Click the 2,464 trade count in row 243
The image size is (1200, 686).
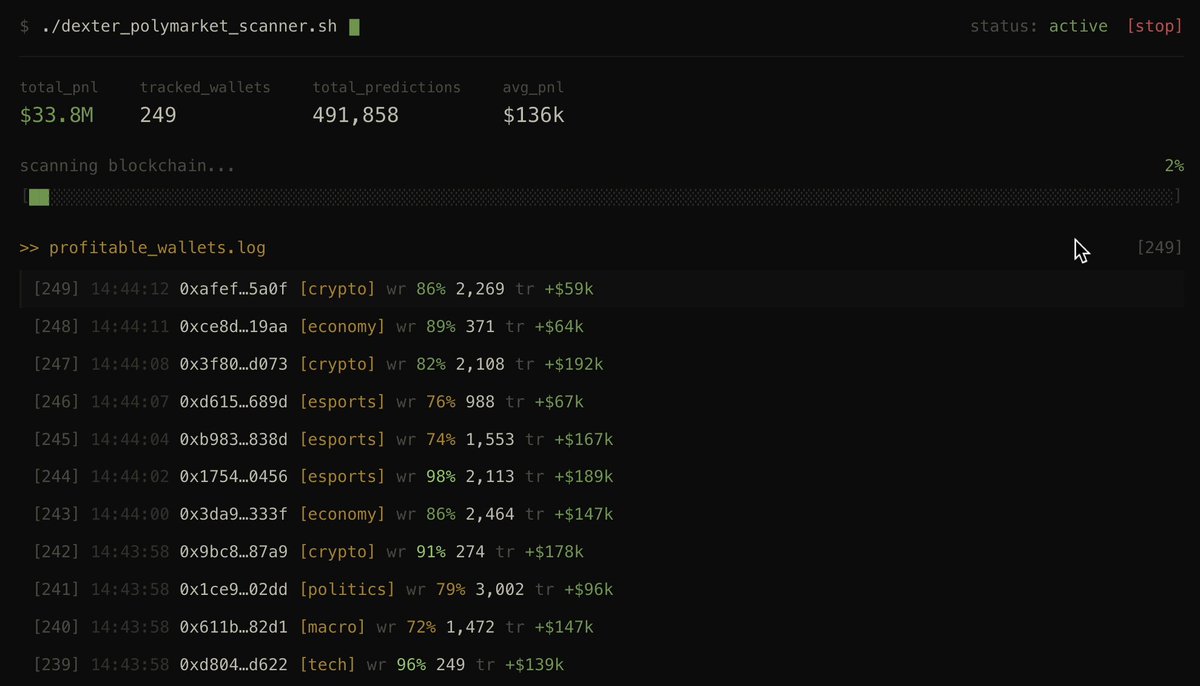490,514
